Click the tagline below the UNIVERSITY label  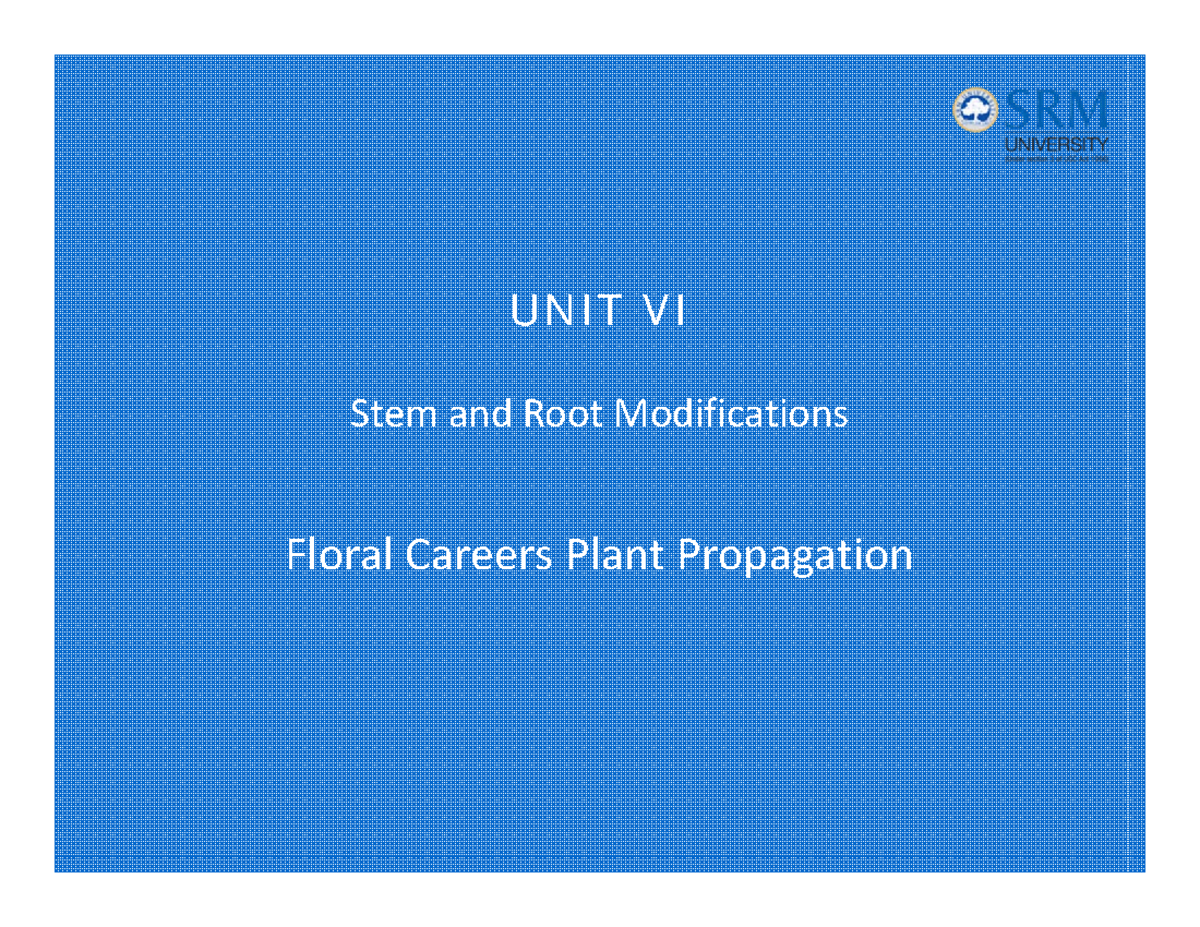tap(1057, 158)
